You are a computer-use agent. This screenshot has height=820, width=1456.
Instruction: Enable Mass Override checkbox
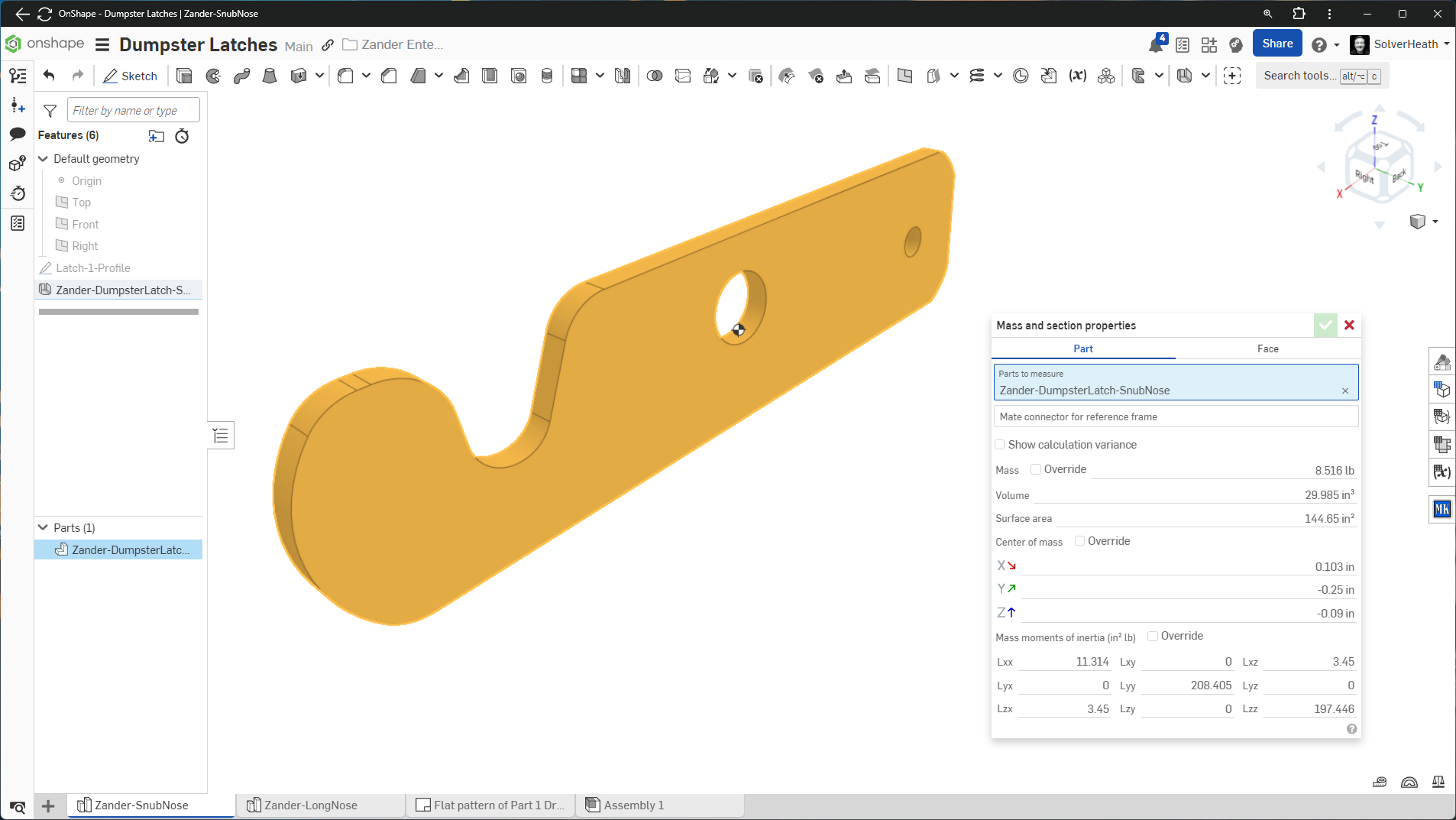tap(1036, 469)
